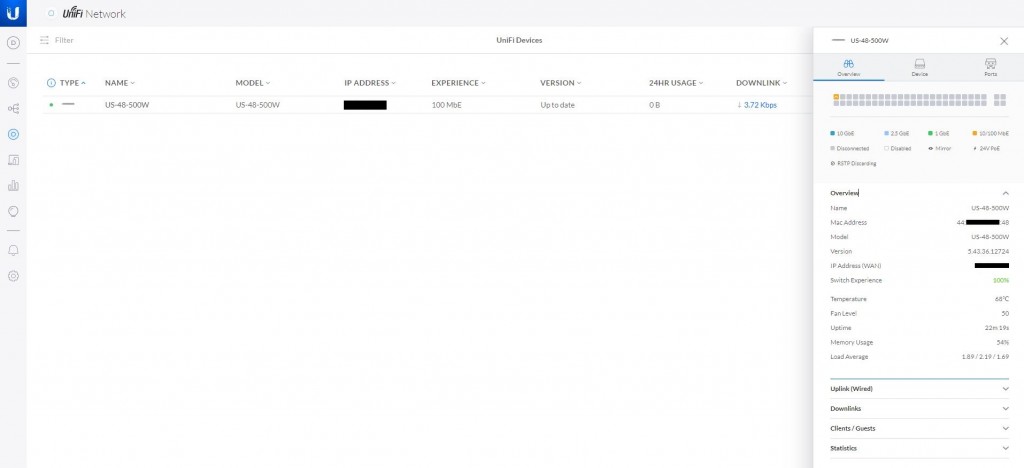The height and width of the screenshot is (468, 1024).
Task: Close the US-48-500W details panel
Action: [x=1004, y=41]
